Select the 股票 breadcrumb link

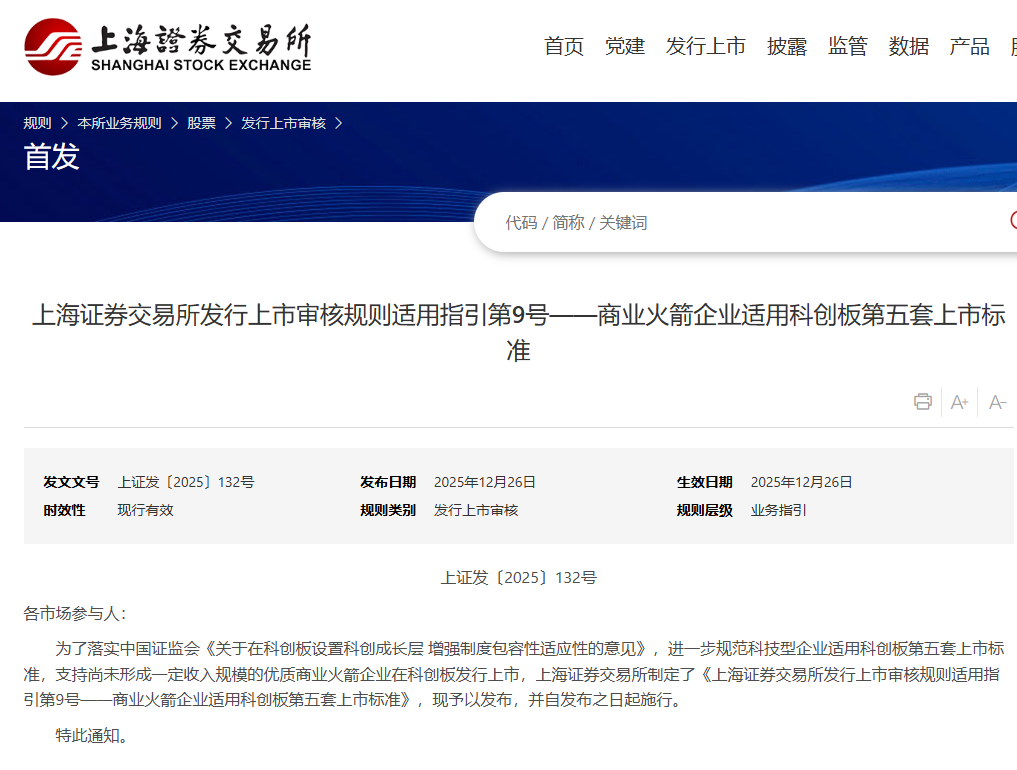point(201,123)
